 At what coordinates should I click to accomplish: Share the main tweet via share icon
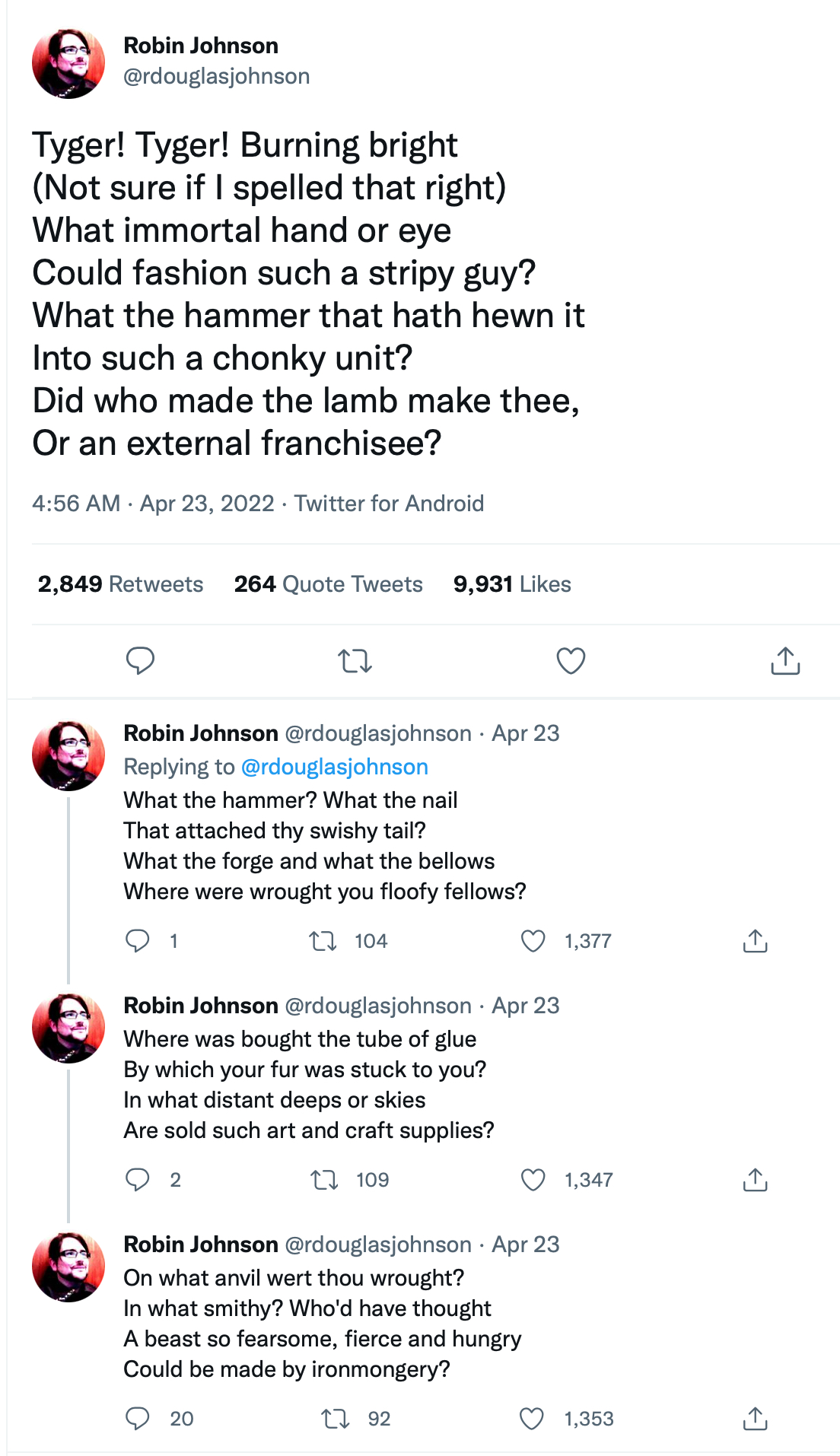(785, 660)
